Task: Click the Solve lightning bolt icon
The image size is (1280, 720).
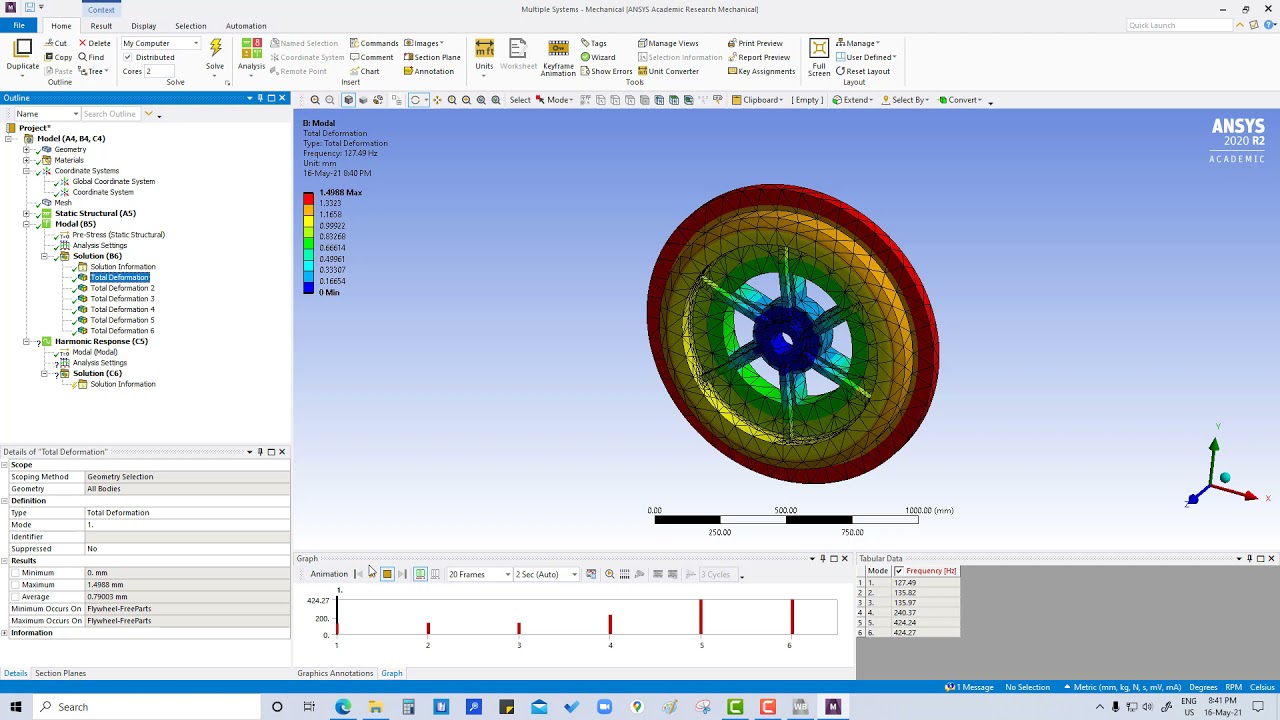Action: [x=215, y=49]
